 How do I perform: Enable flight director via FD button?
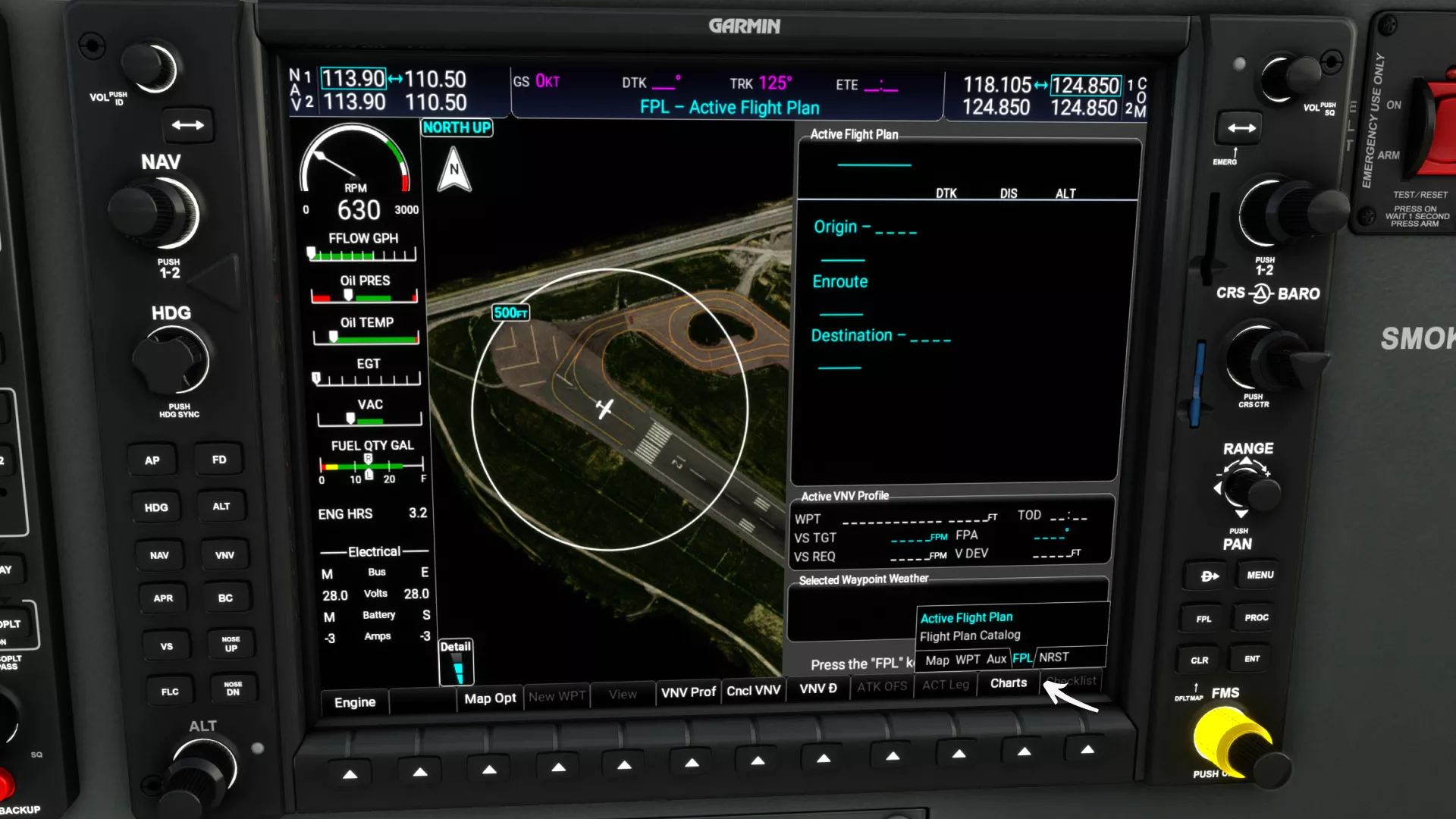tap(218, 460)
